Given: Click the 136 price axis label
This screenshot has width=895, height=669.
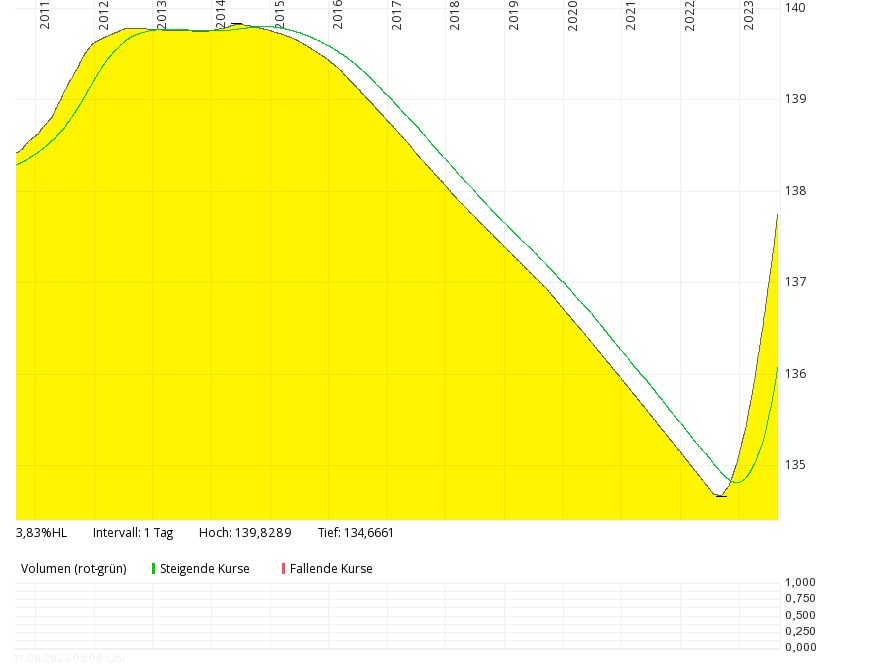Looking at the screenshot, I should click(796, 373).
